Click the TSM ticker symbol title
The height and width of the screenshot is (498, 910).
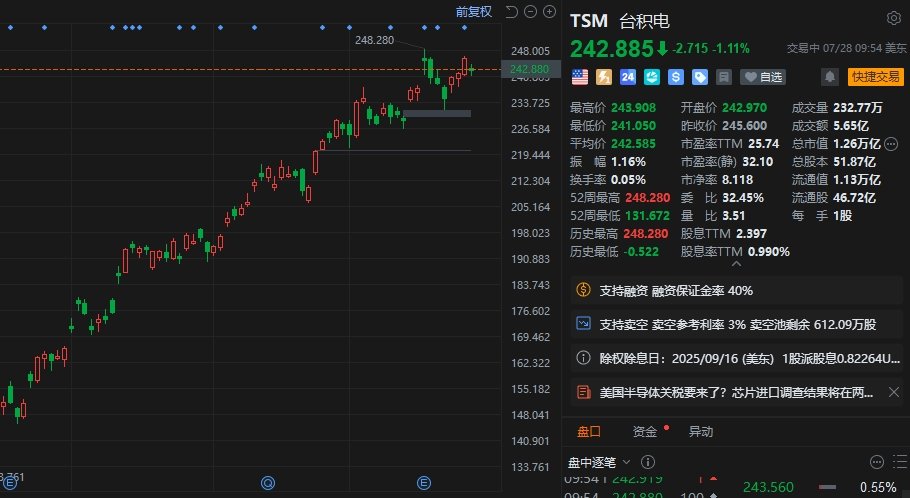click(588, 21)
